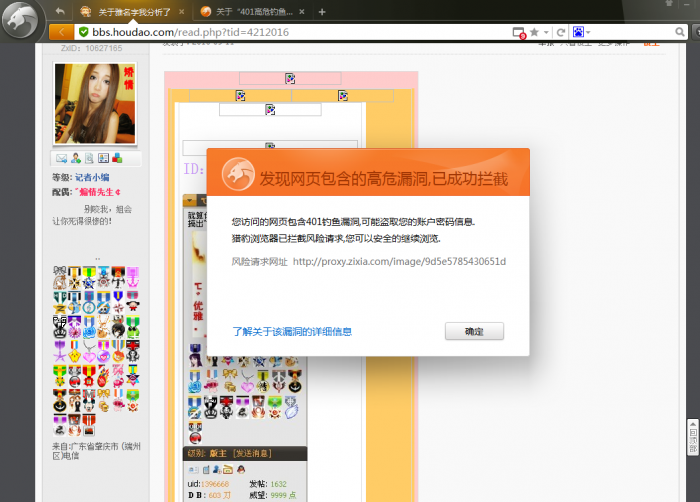View profile document icon under avatar
The image size is (700, 502).
[x=89, y=158]
